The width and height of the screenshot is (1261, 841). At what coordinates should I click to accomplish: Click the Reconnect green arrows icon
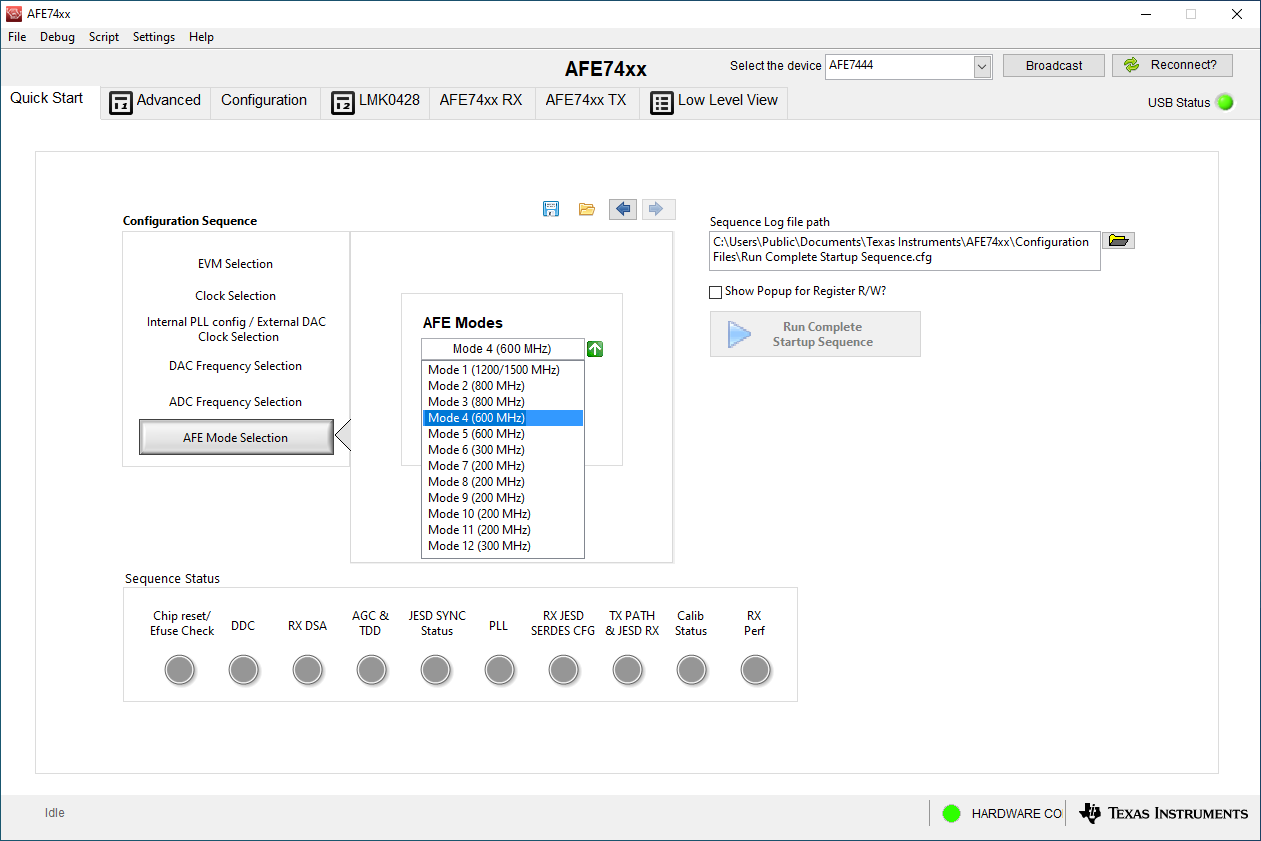1132,65
